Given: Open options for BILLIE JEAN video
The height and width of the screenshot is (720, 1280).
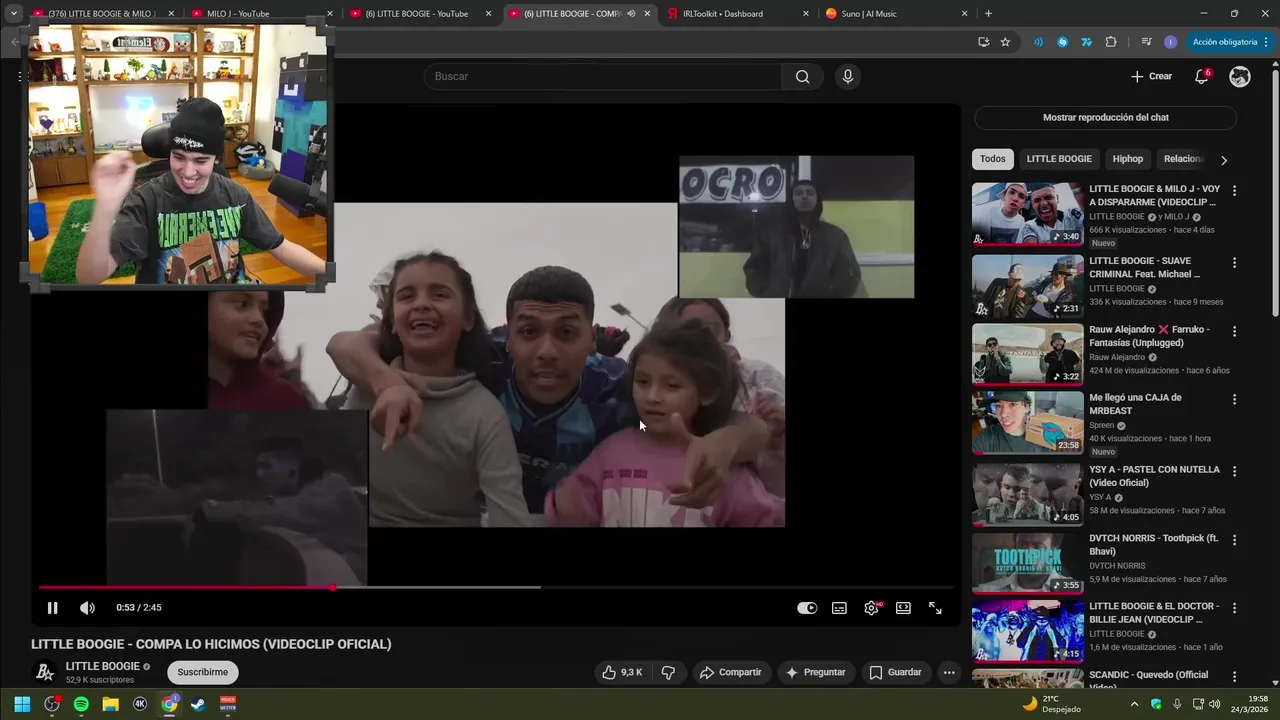Looking at the screenshot, I should (1234, 608).
